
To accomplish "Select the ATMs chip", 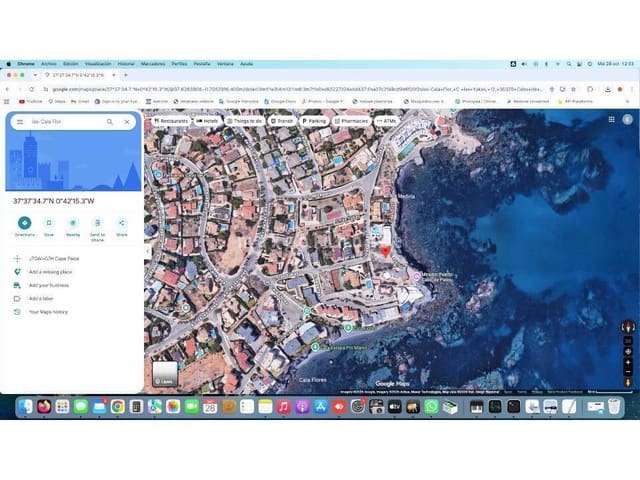I will 386,121.
